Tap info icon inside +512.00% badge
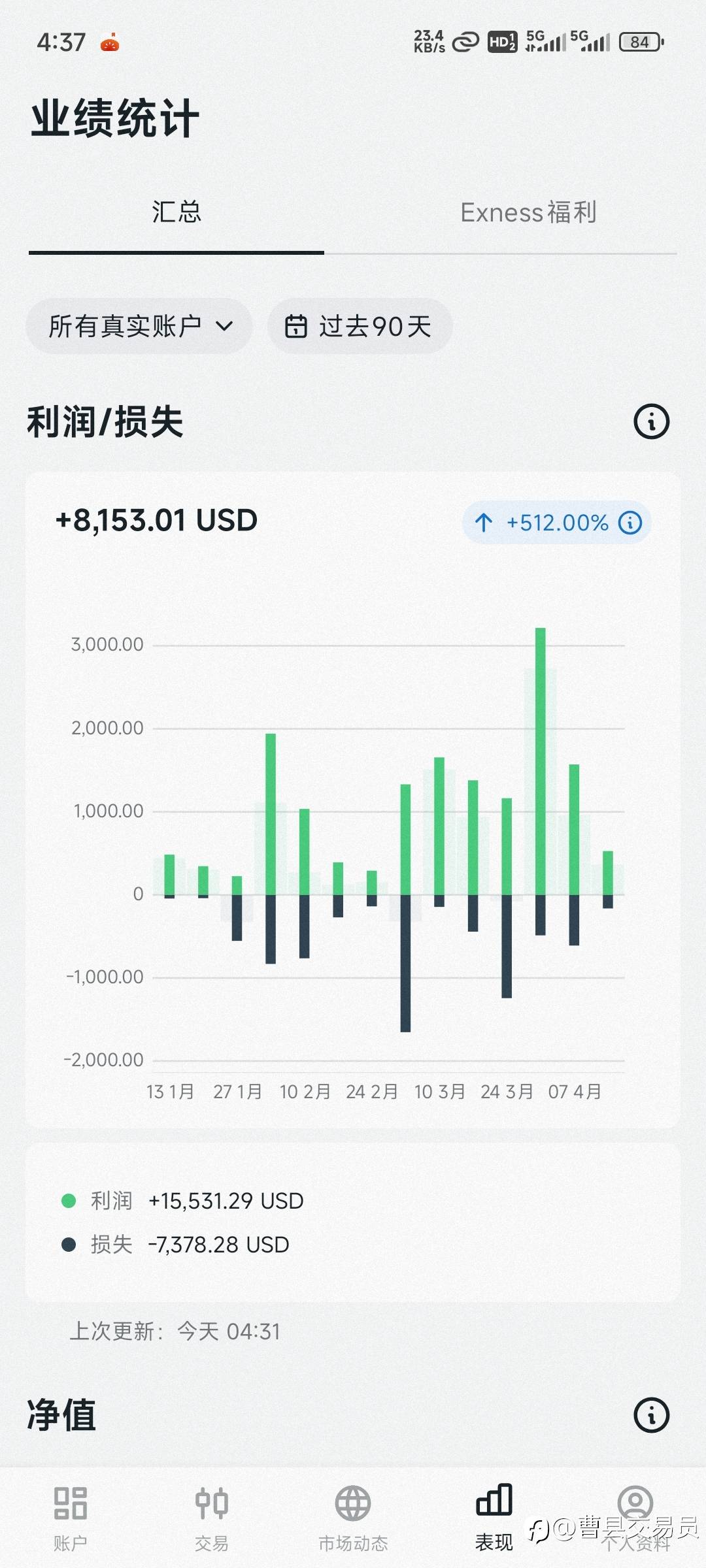Image resolution: width=706 pixels, height=1568 pixels. point(630,523)
